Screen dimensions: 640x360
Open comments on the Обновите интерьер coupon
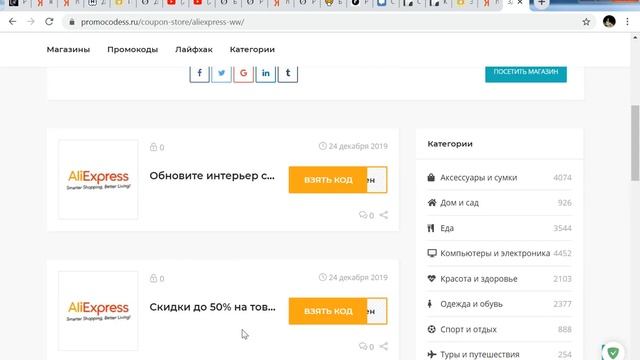(x=366, y=215)
